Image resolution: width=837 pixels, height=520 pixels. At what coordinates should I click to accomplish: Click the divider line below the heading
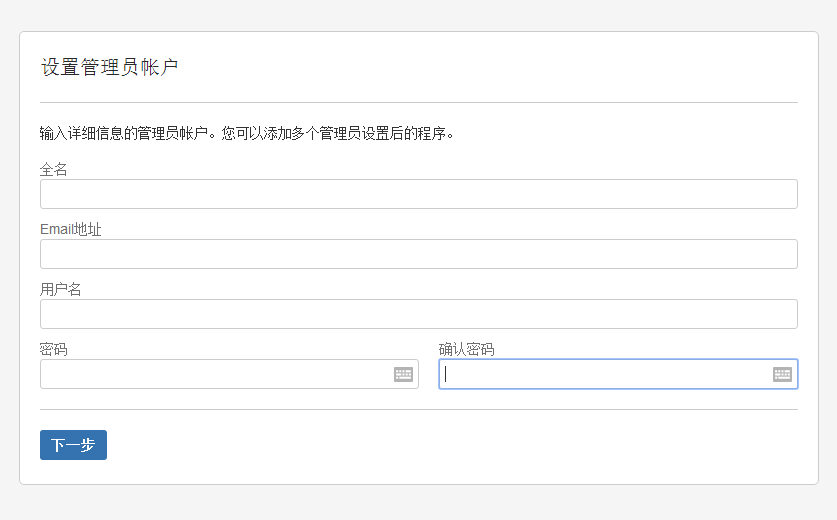[x=418, y=103]
